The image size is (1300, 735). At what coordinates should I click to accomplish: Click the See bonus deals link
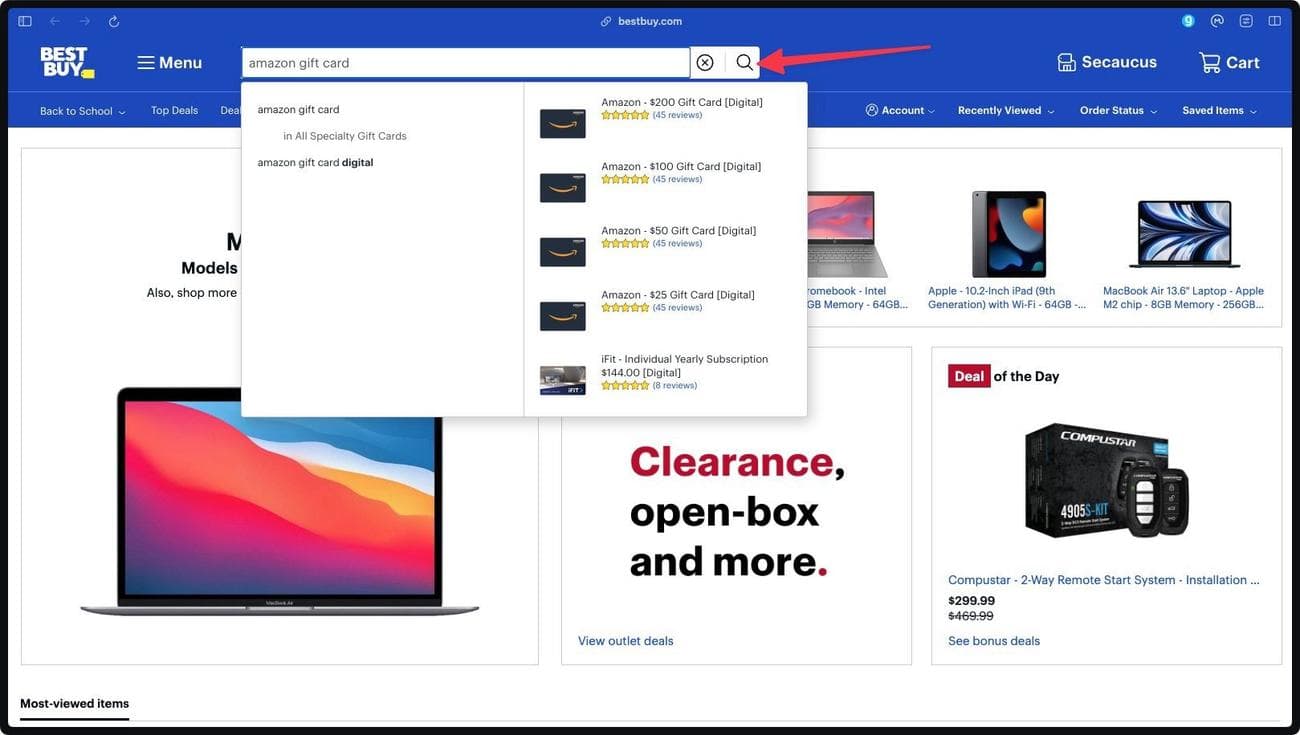pyautogui.click(x=993, y=641)
